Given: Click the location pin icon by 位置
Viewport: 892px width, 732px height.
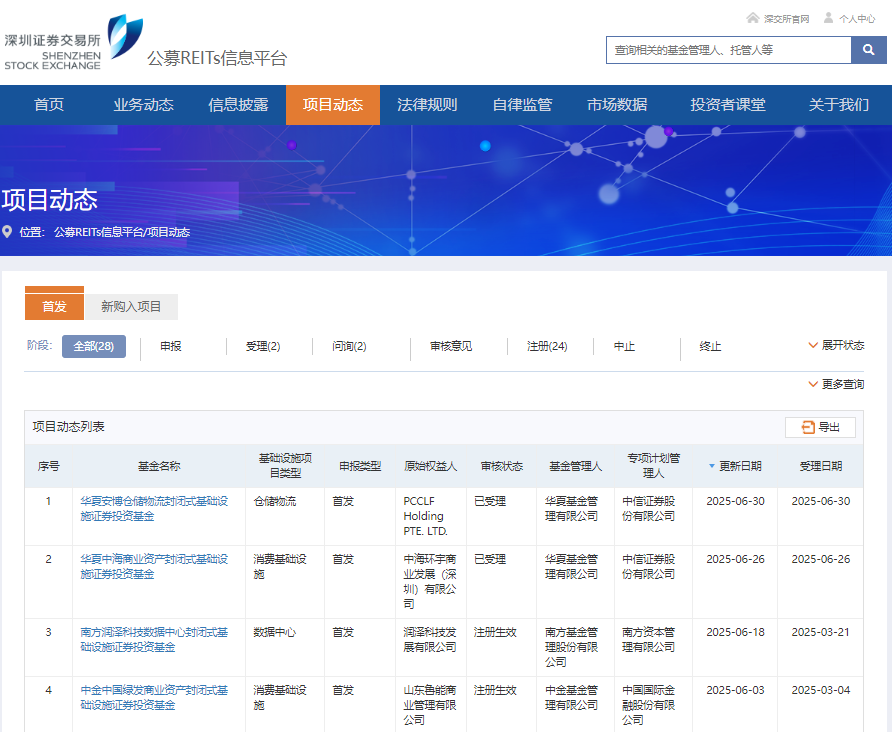Looking at the screenshot, I should [x=8, y=232].
